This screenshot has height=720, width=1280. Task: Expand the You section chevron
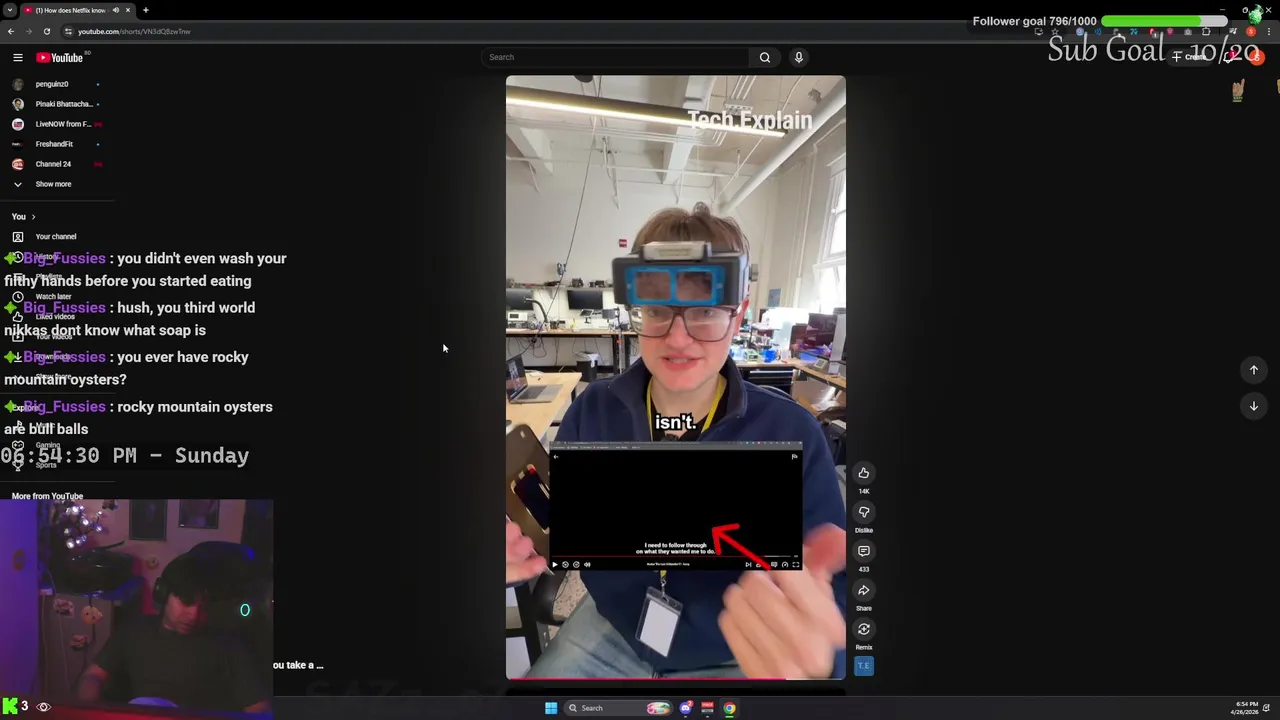coord(33,217)
